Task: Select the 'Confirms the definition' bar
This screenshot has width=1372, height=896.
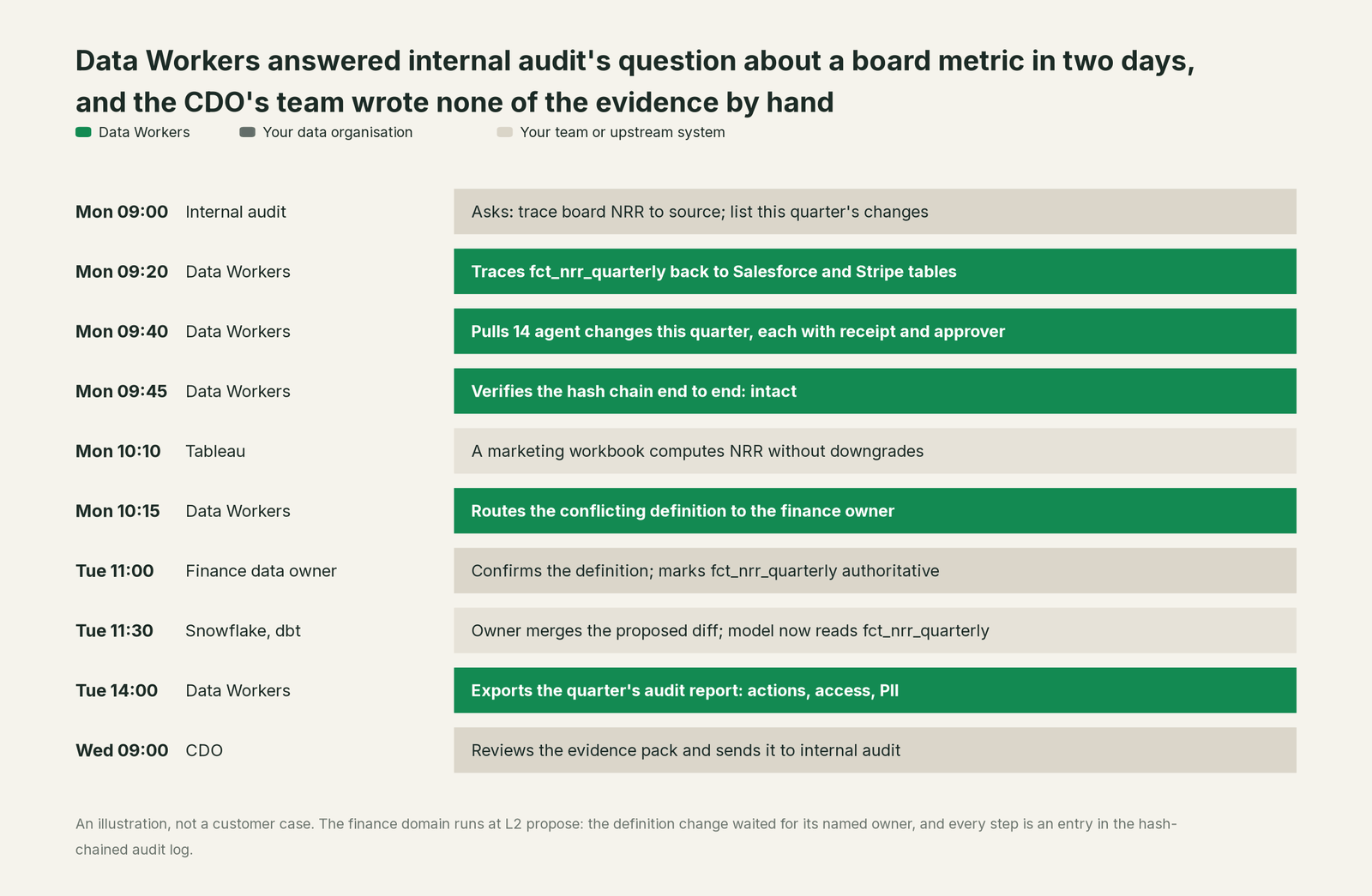Action: (875, 571)
